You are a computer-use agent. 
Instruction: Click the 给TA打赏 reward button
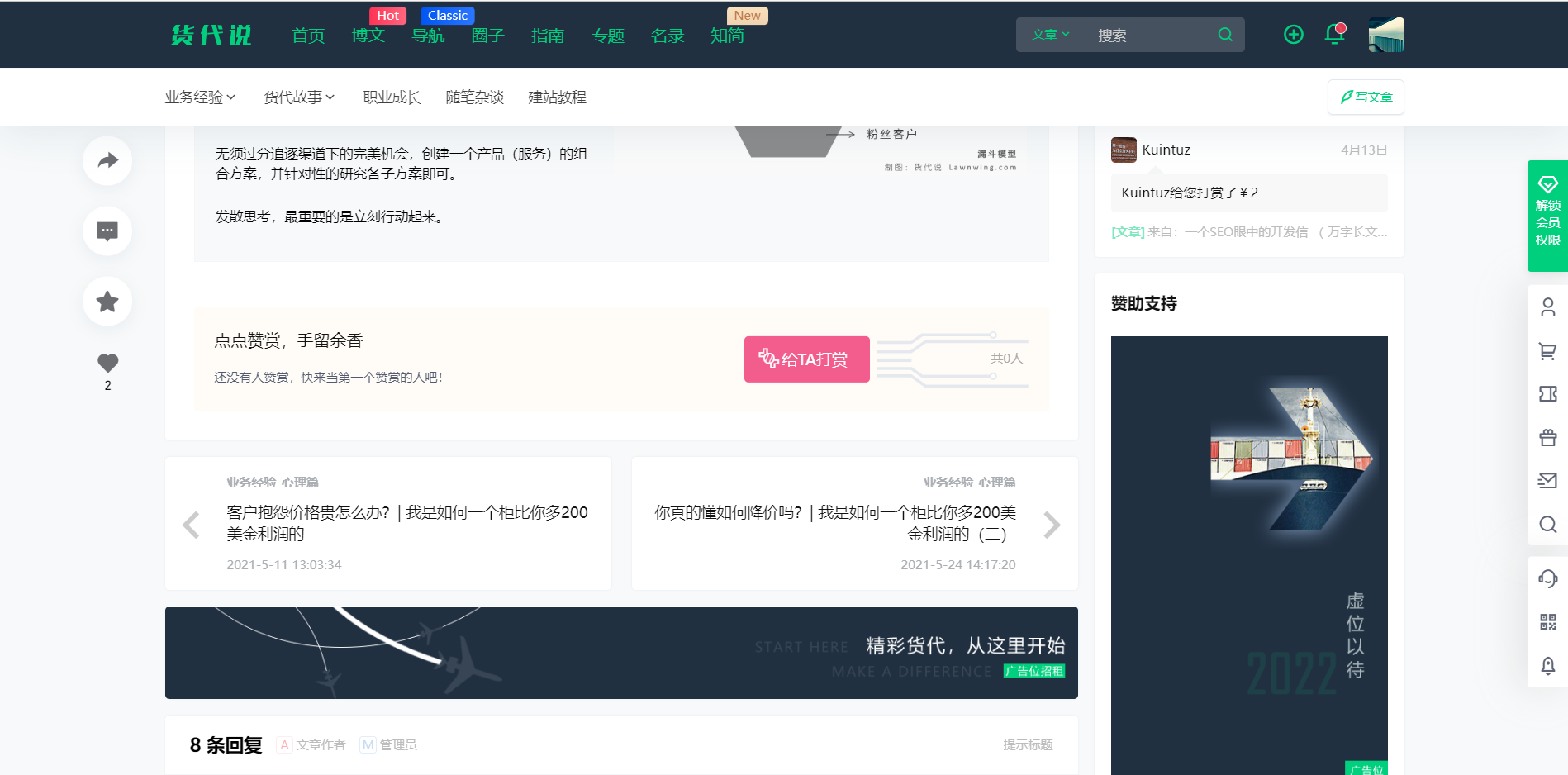(806, 359)
